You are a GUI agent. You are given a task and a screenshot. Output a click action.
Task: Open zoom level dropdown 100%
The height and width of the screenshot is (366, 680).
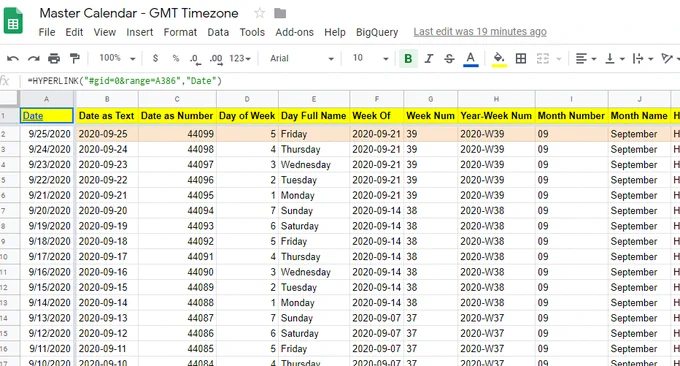point(117,58)
